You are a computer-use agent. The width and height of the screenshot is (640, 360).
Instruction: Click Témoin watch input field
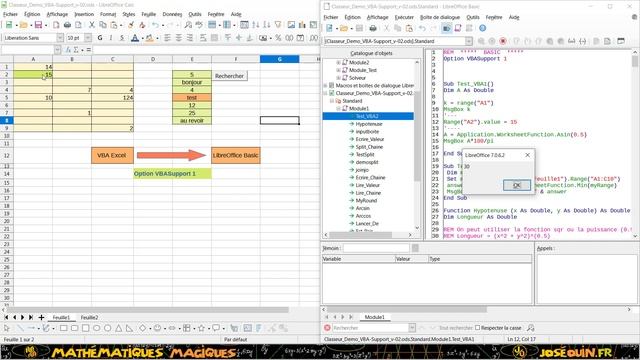[376, 248]
